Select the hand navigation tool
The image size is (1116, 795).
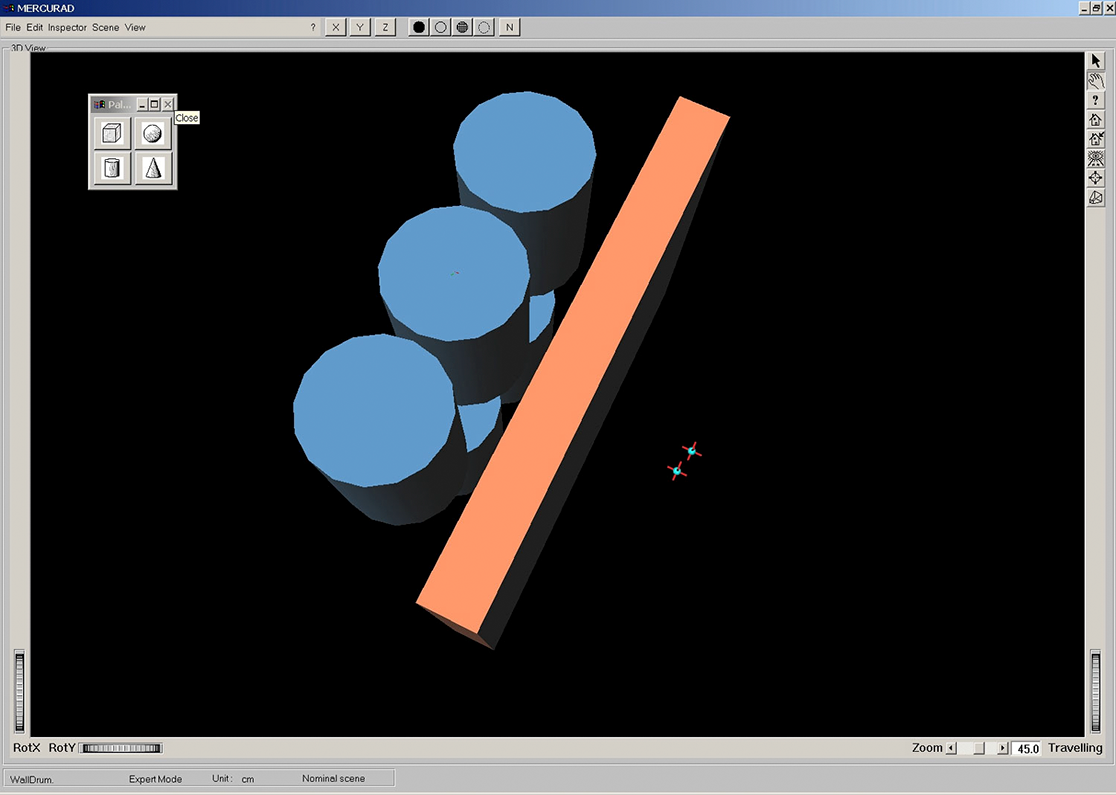(x=1095, y=80)
